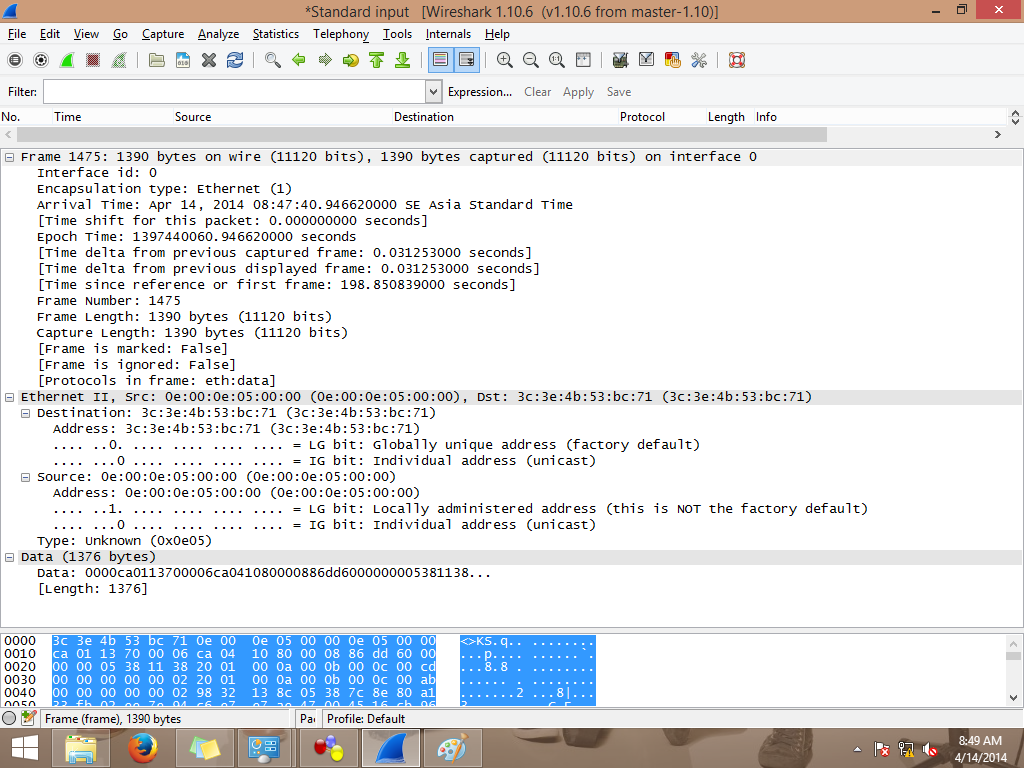Open capture interfaces list icon
The height and width of the screenshot is (768, 1024).
click(x=14, y=60)
